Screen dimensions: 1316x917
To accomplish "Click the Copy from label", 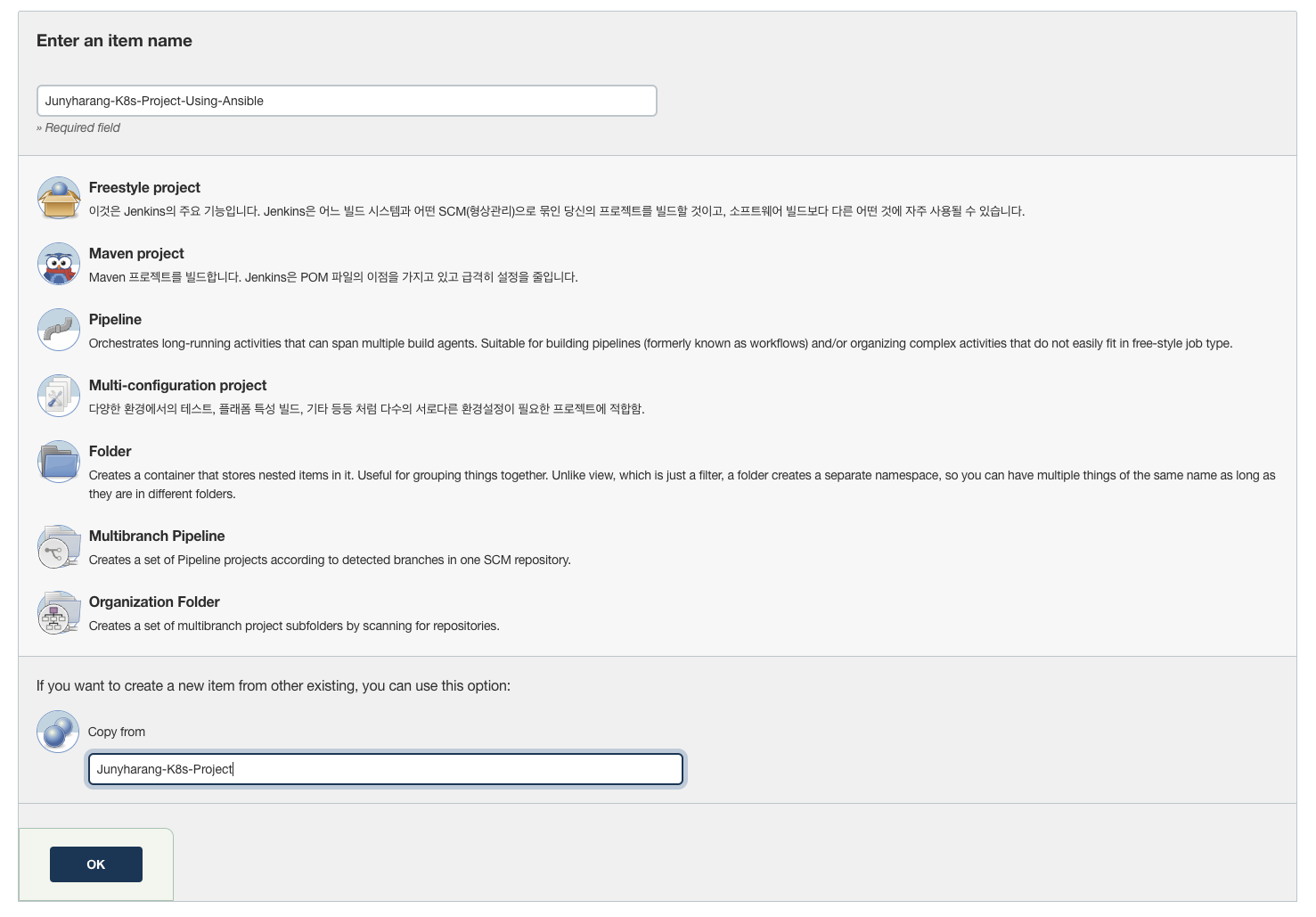I will 117,732.
